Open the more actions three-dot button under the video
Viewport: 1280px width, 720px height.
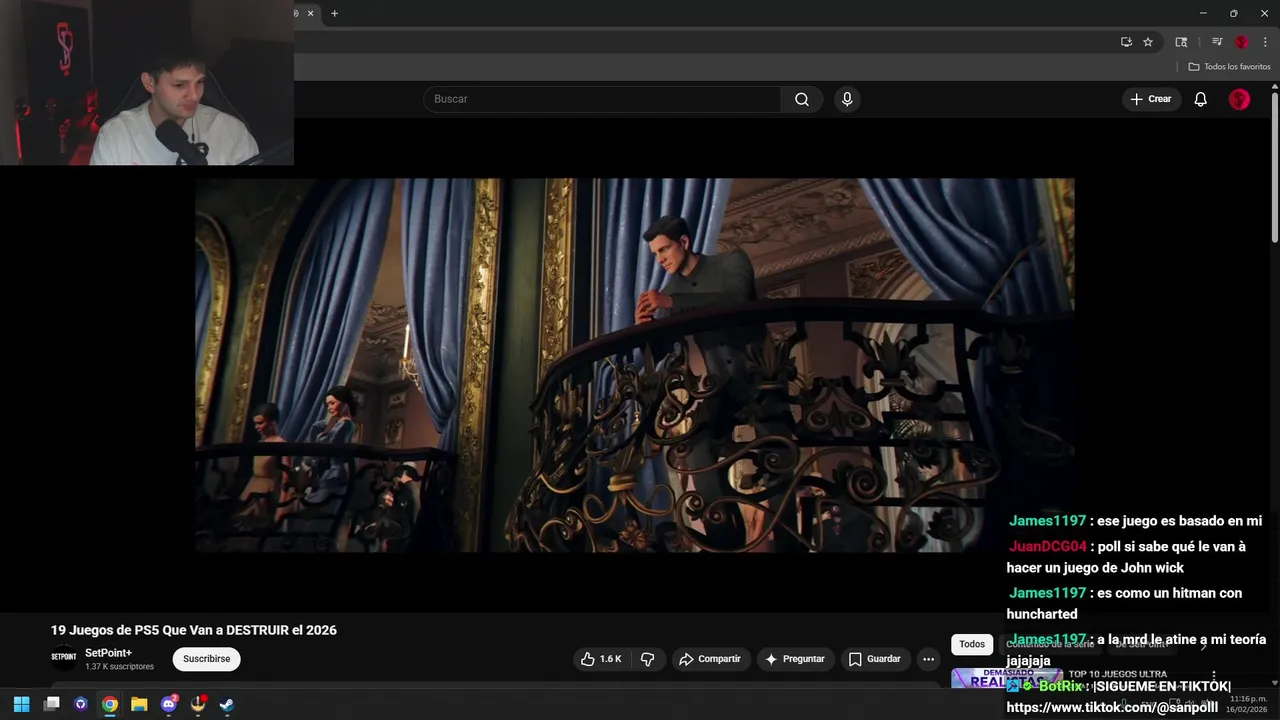pos(928,659)
